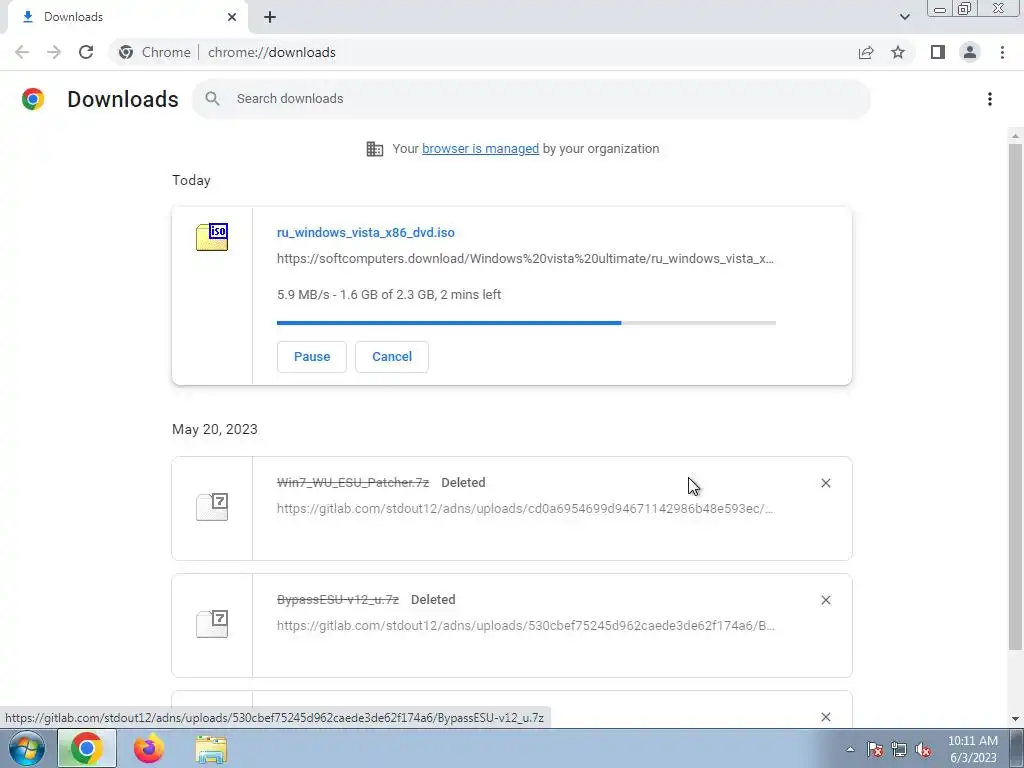Remove Win7_WU_ESU_Patcher.7z from list
1024x768 pixels.
tap(825, 483)
